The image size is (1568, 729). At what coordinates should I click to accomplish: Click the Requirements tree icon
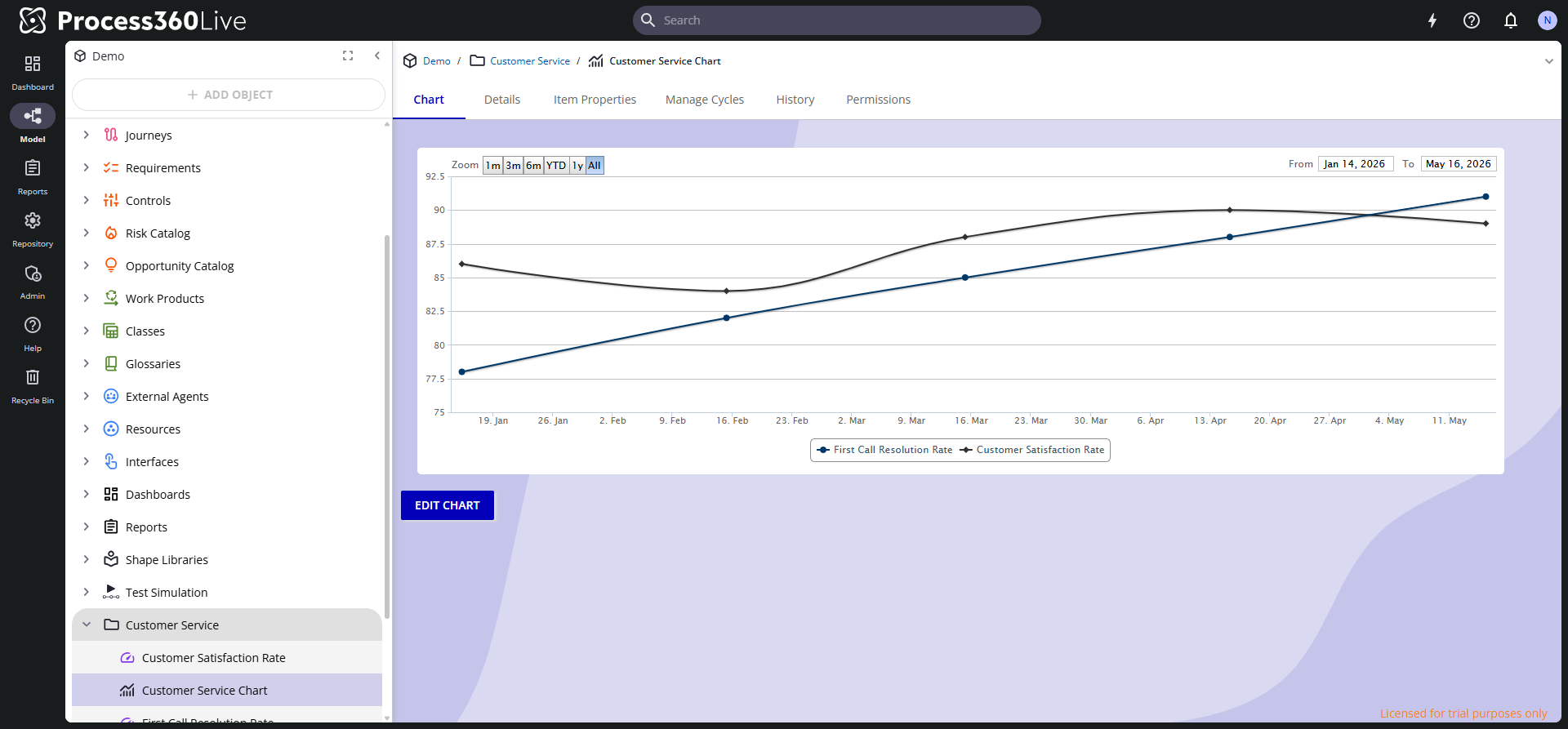coord(111,167)
